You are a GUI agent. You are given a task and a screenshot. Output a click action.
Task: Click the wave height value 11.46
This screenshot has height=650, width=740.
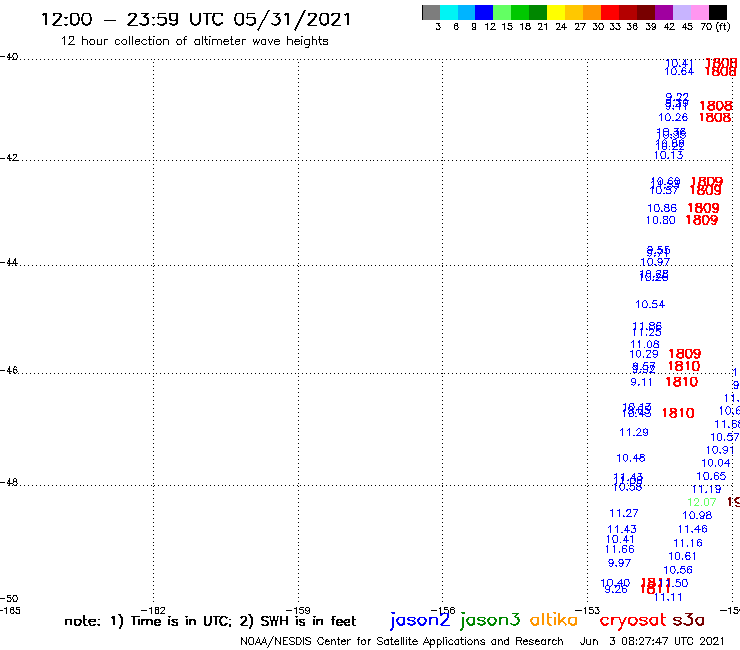pyautogui.click(x=692, y=529)
